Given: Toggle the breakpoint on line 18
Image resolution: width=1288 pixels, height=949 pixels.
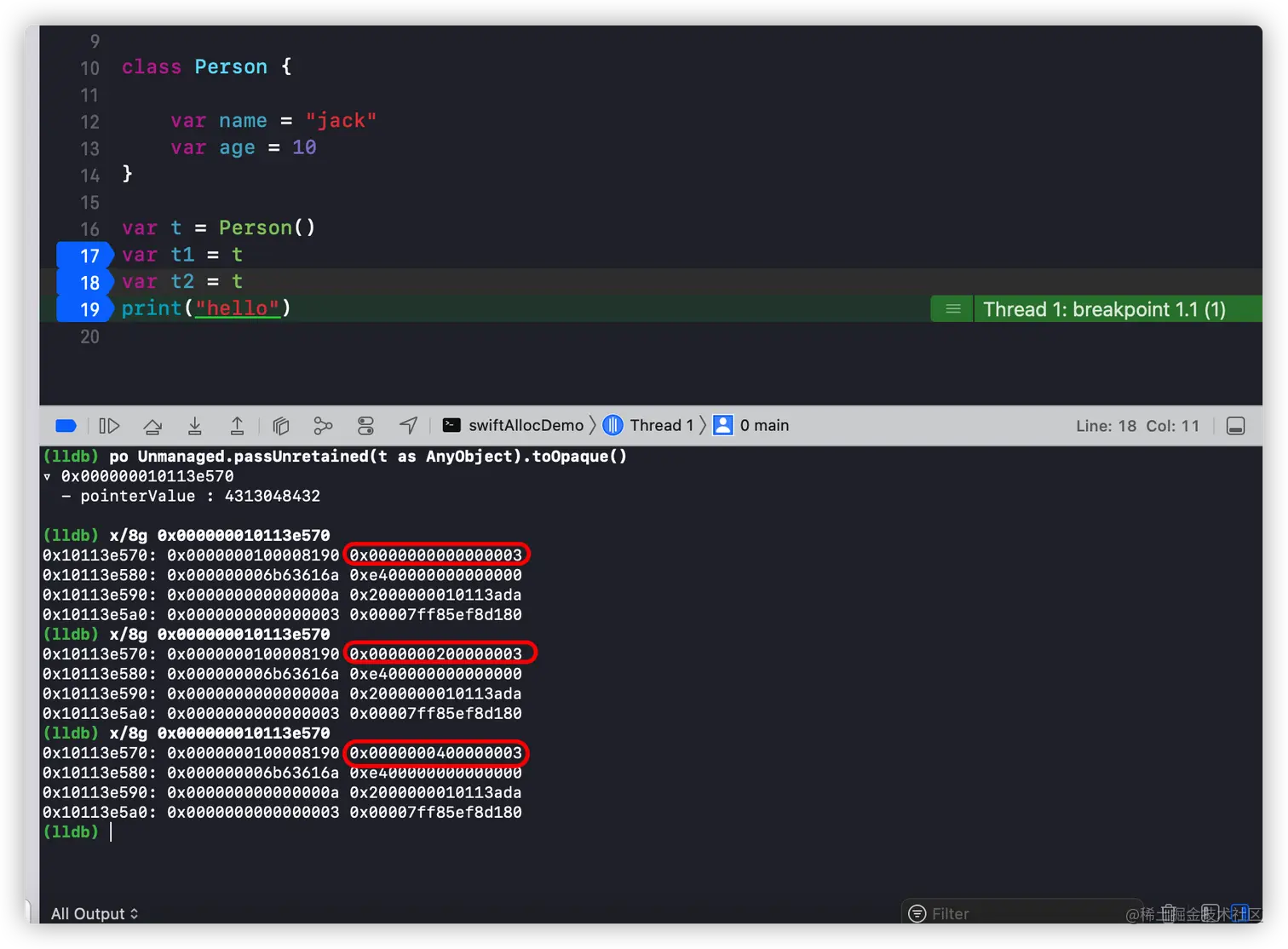Looking at the screenshot, I should pos(84,282).
